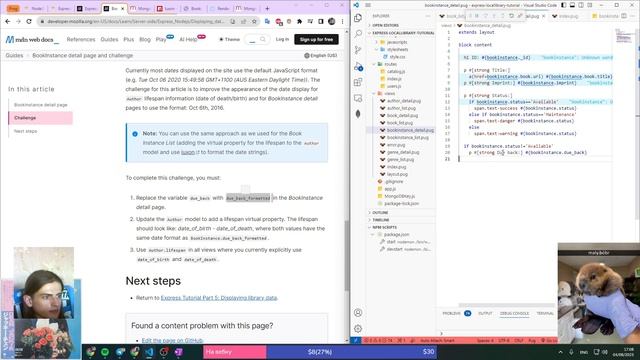Open the Search view in VS Code
This screenshot has height=360, width=640.
pyautogui.click(x=358, y=34)
